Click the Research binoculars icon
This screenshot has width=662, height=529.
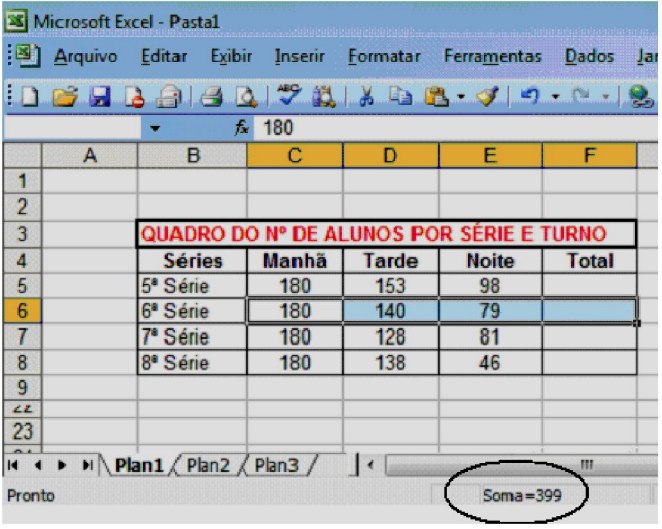(323, 96)
